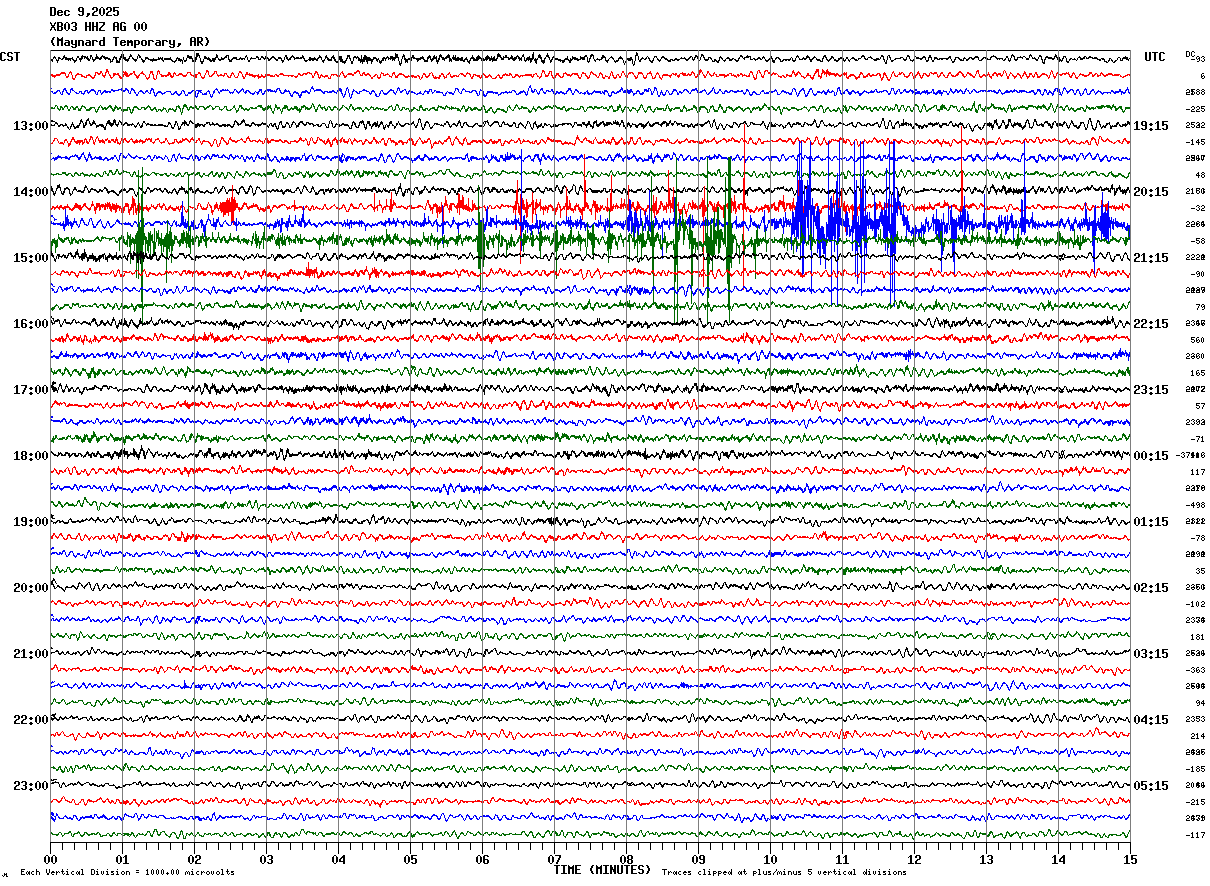Select the 15:00 CST time label
Screen dimensions: 1210x886
[30, 258]
